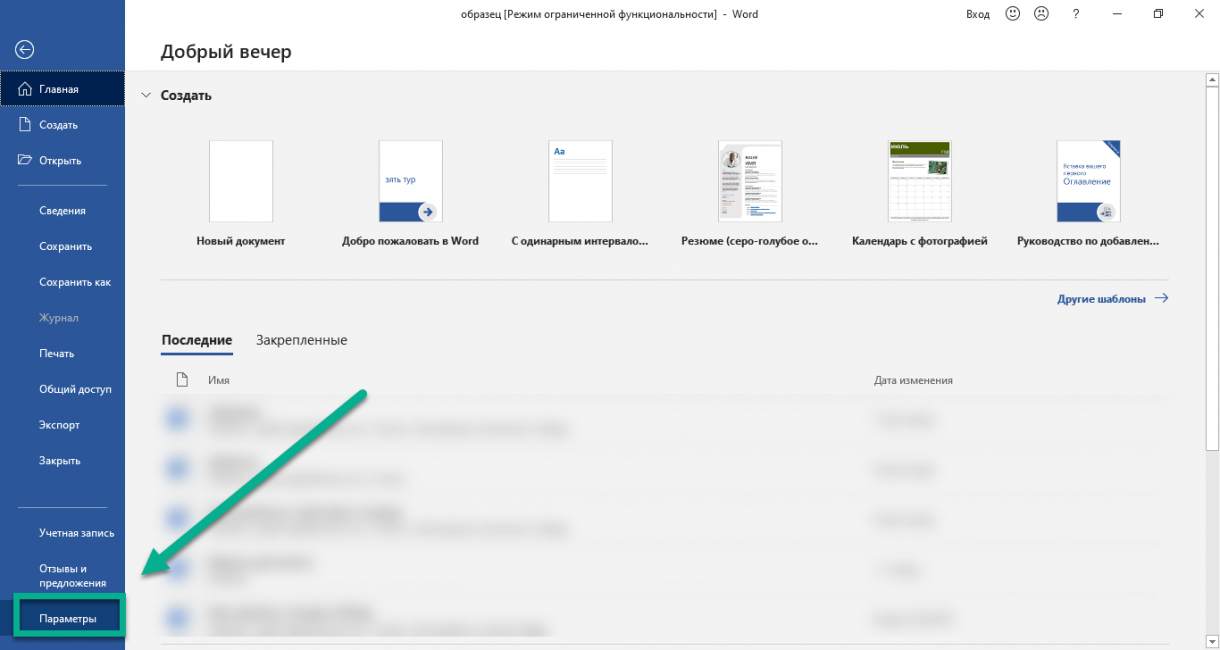Click the back arrow to return to document
The image size is (1220, 650).
25,49
